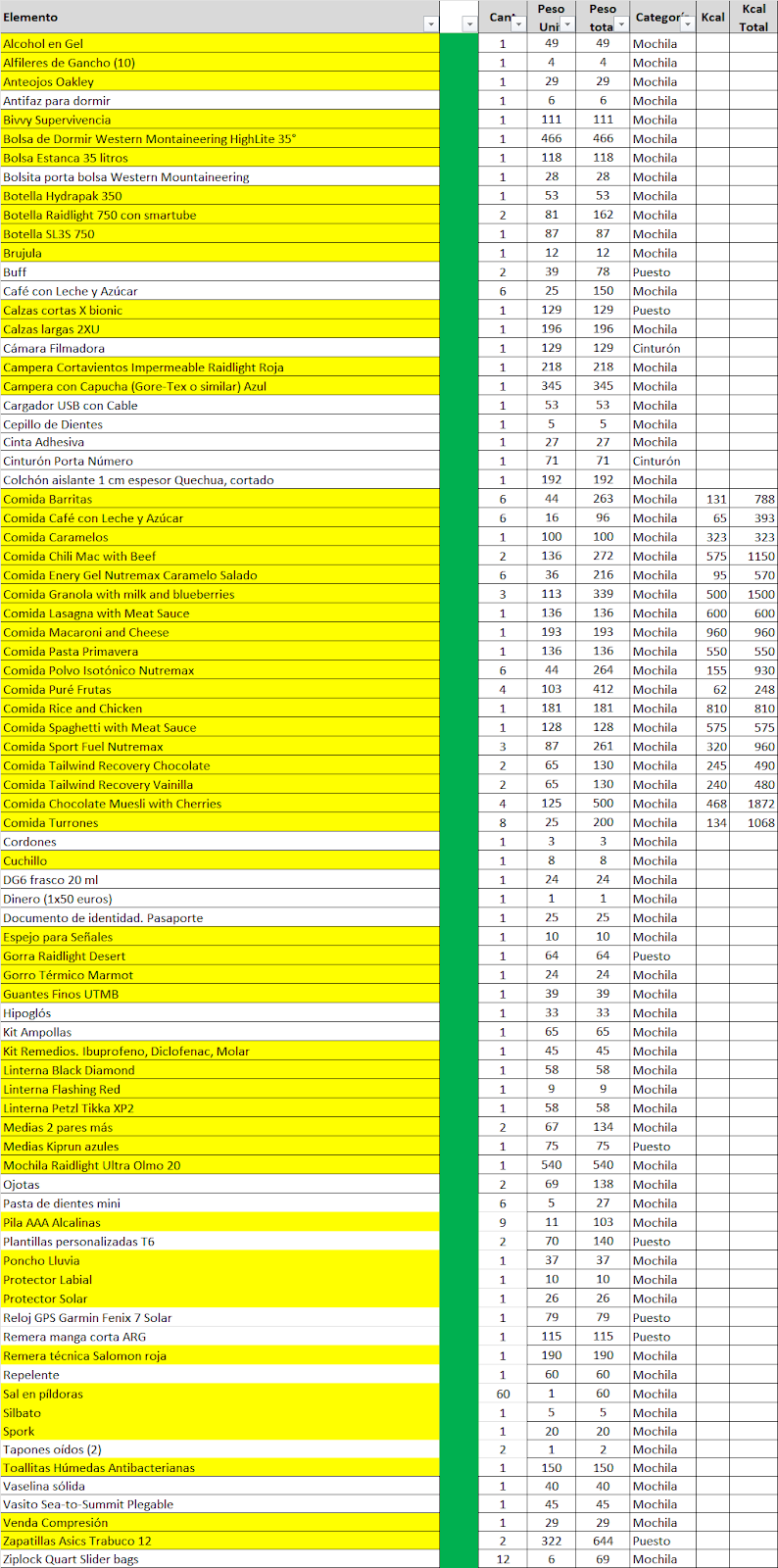Image resolution: width=778 pixels, height=1568 pixels.
Task: Click 'Toallitas Húmedas Antibacterianas' cell
Action: click(x=219, y=1467)
